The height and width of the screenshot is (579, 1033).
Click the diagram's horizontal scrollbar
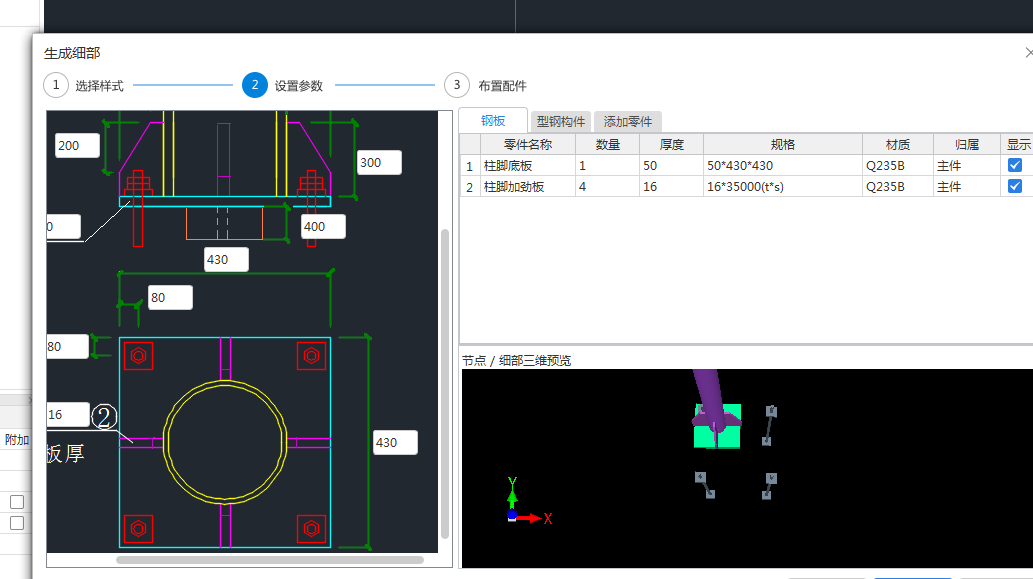tap(269, 561)
